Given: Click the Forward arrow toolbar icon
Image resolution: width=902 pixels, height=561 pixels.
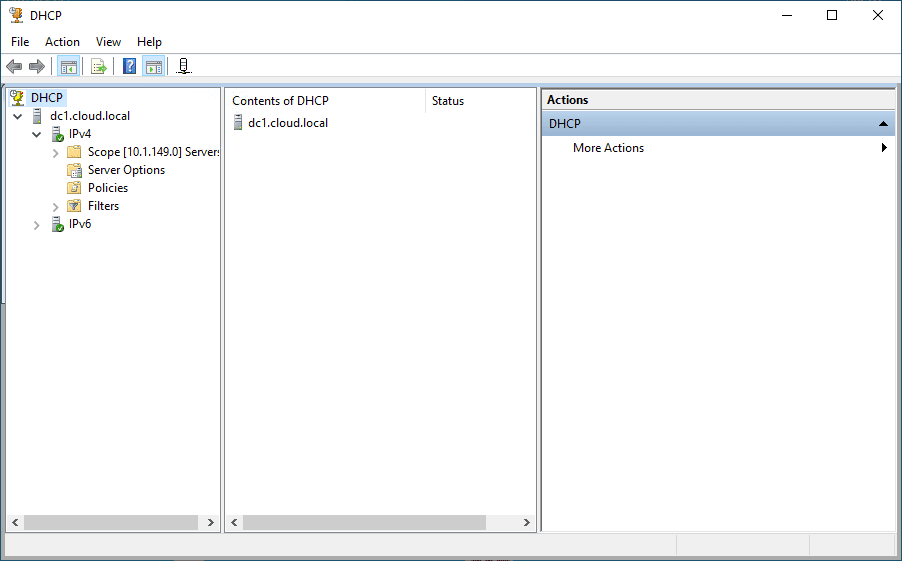Looking at the screenshot, I should 37,67.
